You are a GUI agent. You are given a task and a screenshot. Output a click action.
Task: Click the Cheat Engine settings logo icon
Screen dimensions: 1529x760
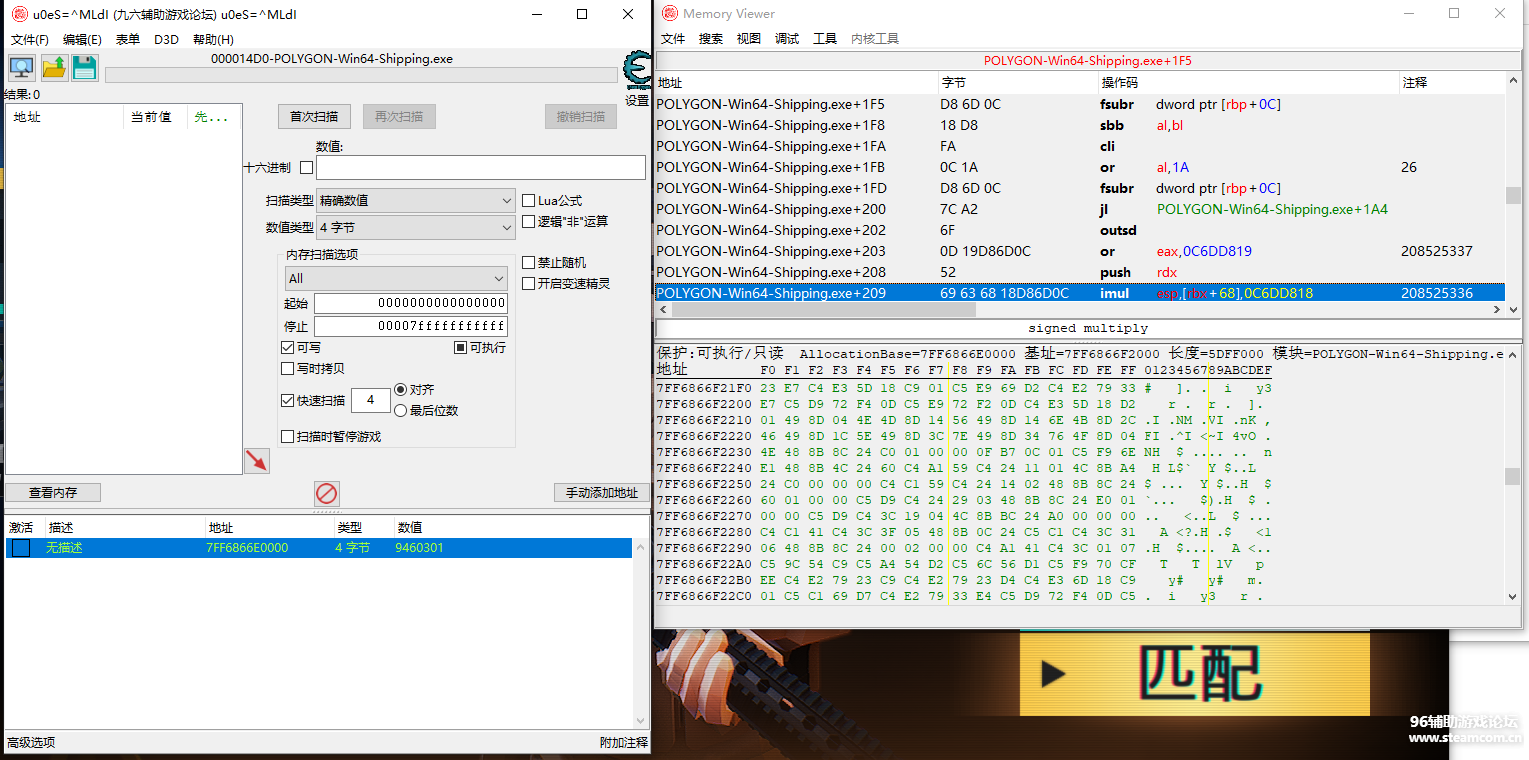636,72
